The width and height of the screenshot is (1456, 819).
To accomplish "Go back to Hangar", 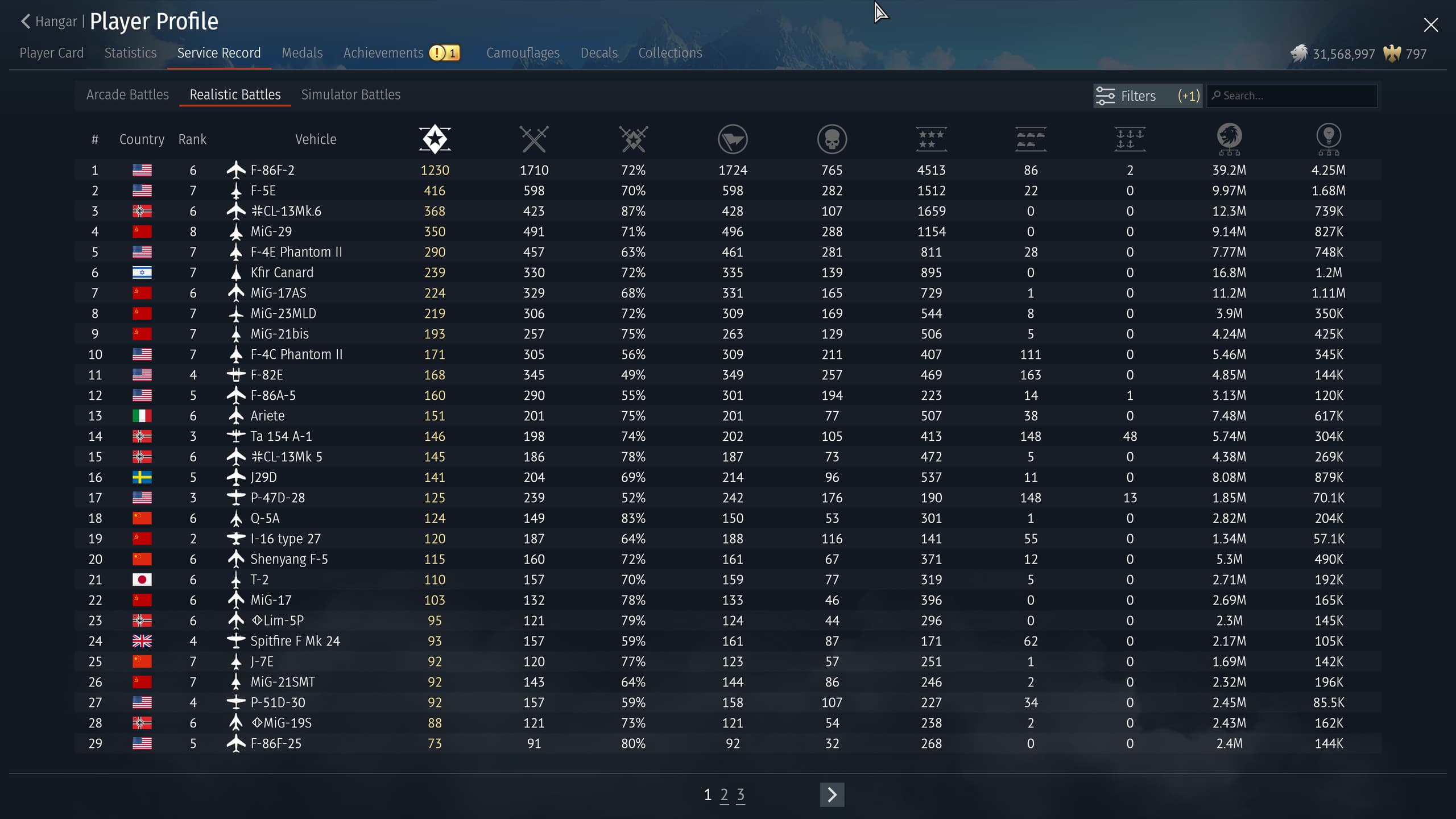I will (49, 22).
